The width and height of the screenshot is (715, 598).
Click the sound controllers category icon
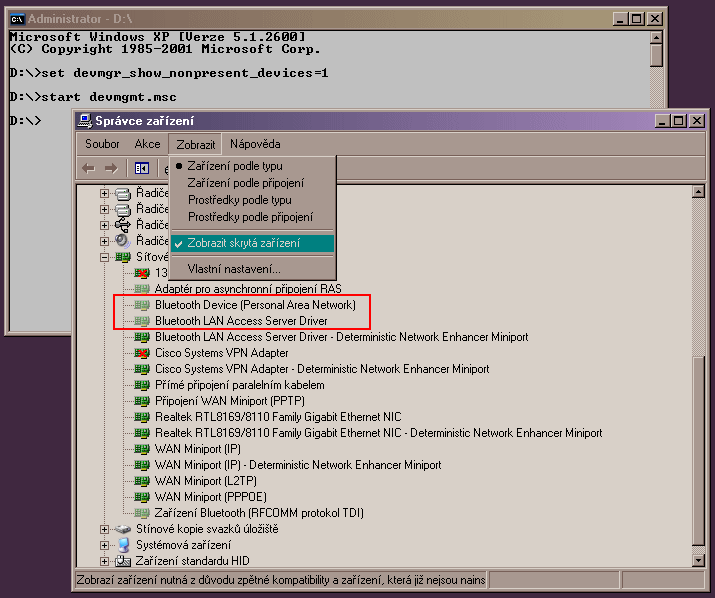(x=123, y=241)
